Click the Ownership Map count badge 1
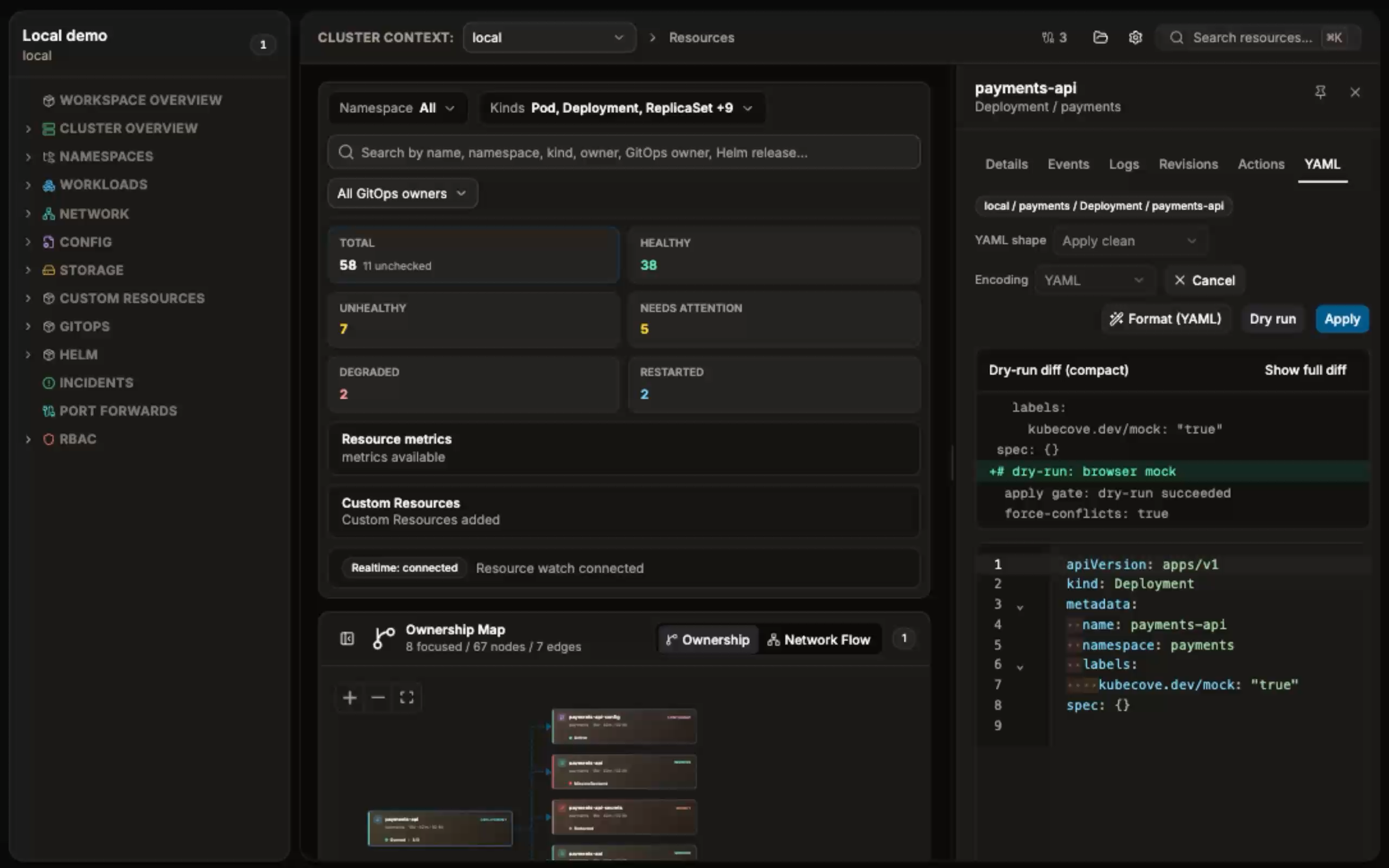 (904, 639)
